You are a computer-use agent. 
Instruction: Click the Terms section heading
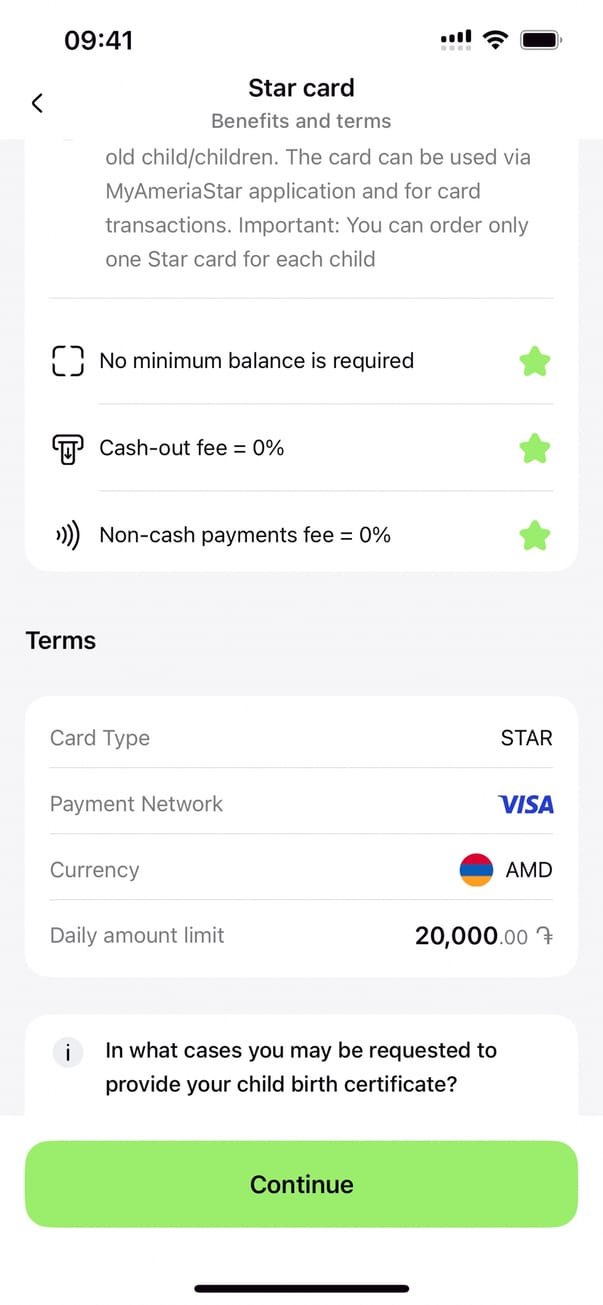pyautogui.click(x=61, y=641)
